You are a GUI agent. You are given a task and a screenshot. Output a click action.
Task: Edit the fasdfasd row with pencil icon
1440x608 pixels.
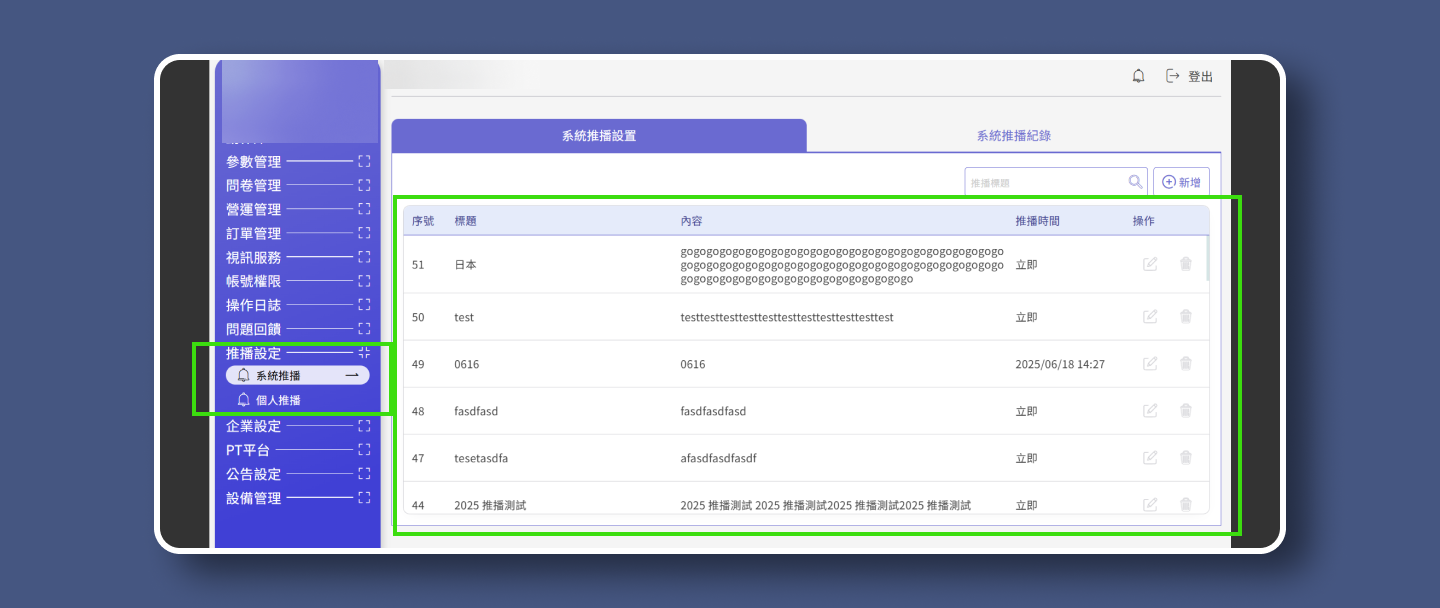click(1150, 411)
